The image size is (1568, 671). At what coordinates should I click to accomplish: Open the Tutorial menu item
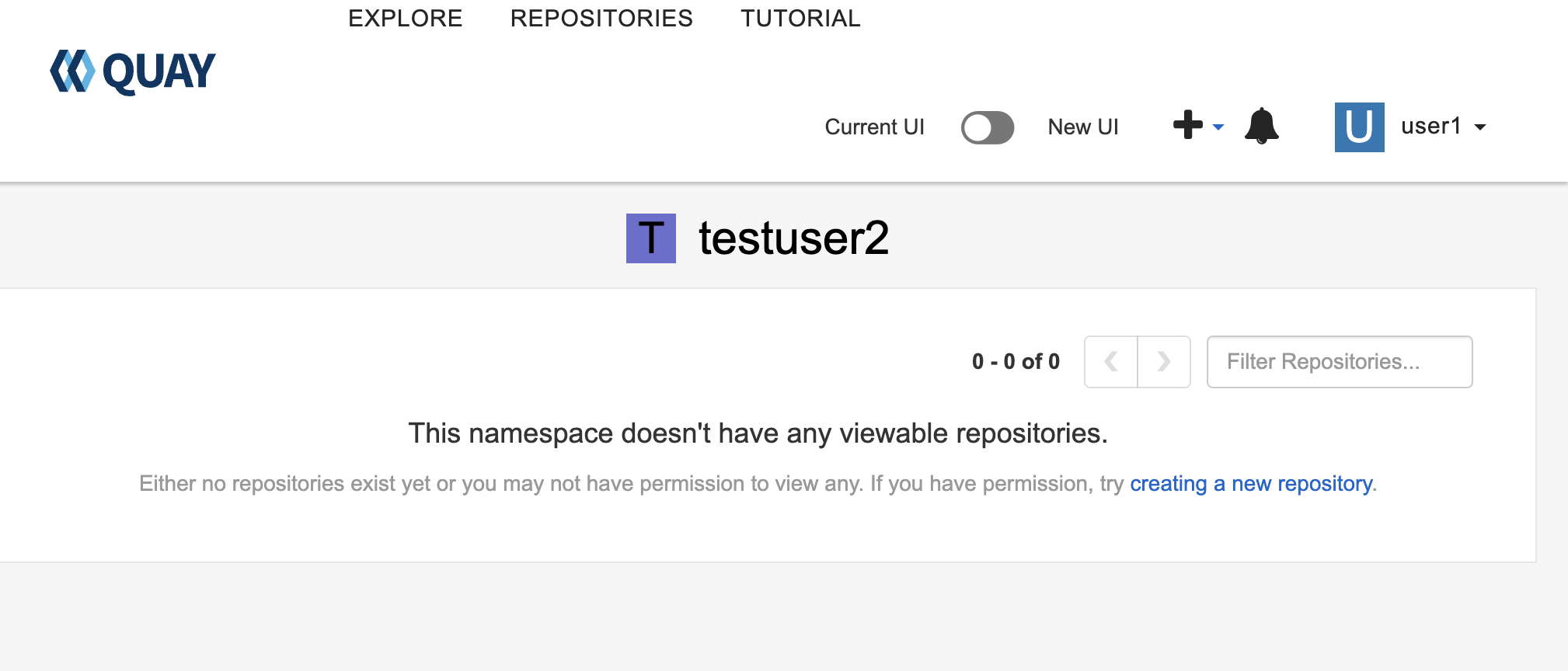[x=800, y=18]
